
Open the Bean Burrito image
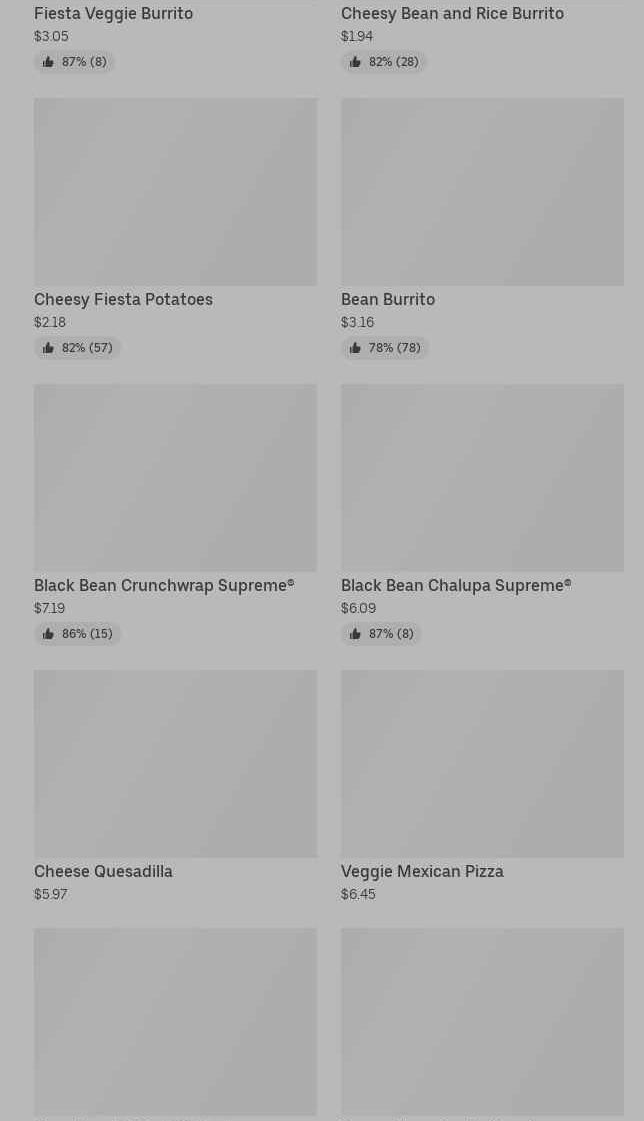point(482,192)
